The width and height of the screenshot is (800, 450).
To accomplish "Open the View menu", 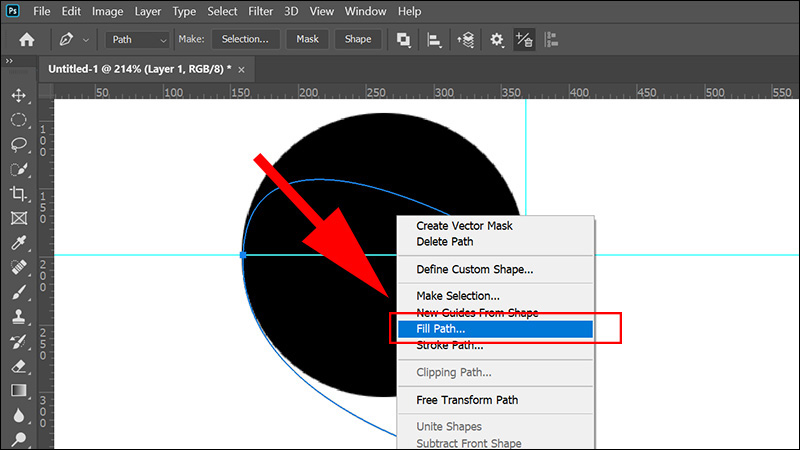I will click(x=322, y=11).
